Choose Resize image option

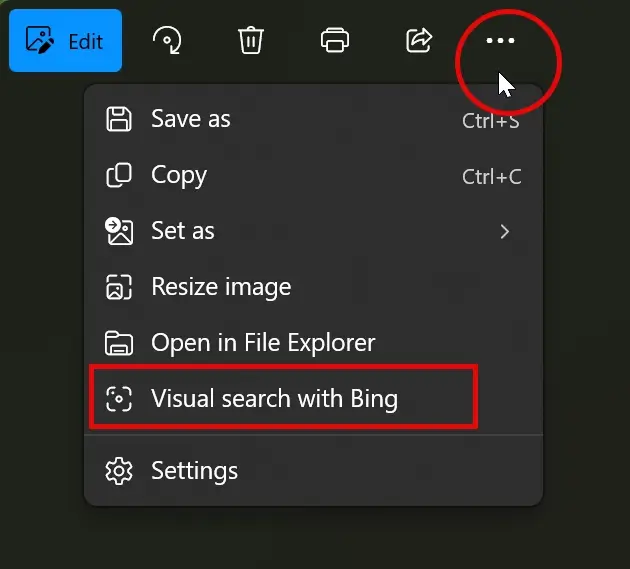point(313,287)
